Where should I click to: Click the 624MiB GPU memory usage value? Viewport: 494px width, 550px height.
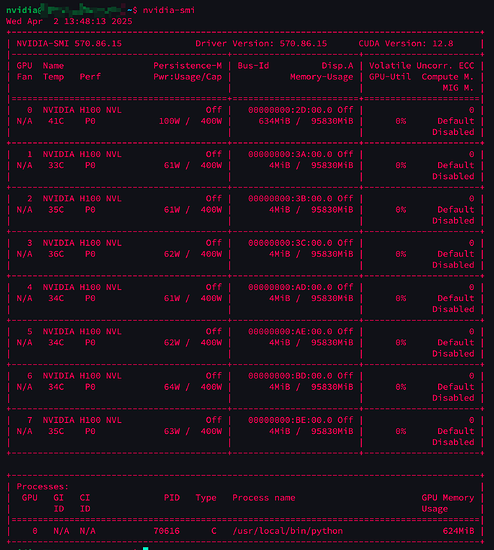tap(458, 531)
